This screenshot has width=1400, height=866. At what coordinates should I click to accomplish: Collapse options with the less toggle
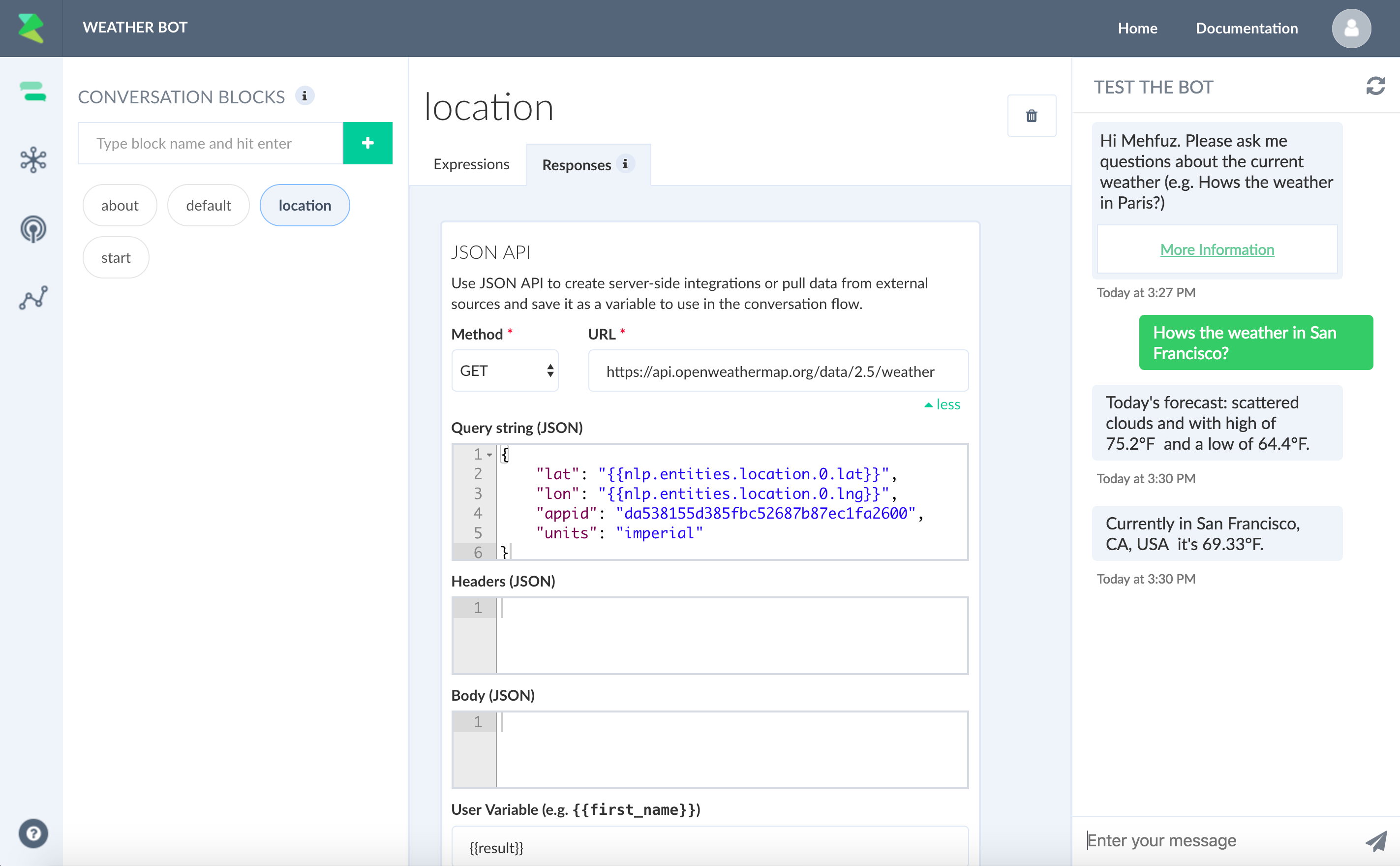942,404
